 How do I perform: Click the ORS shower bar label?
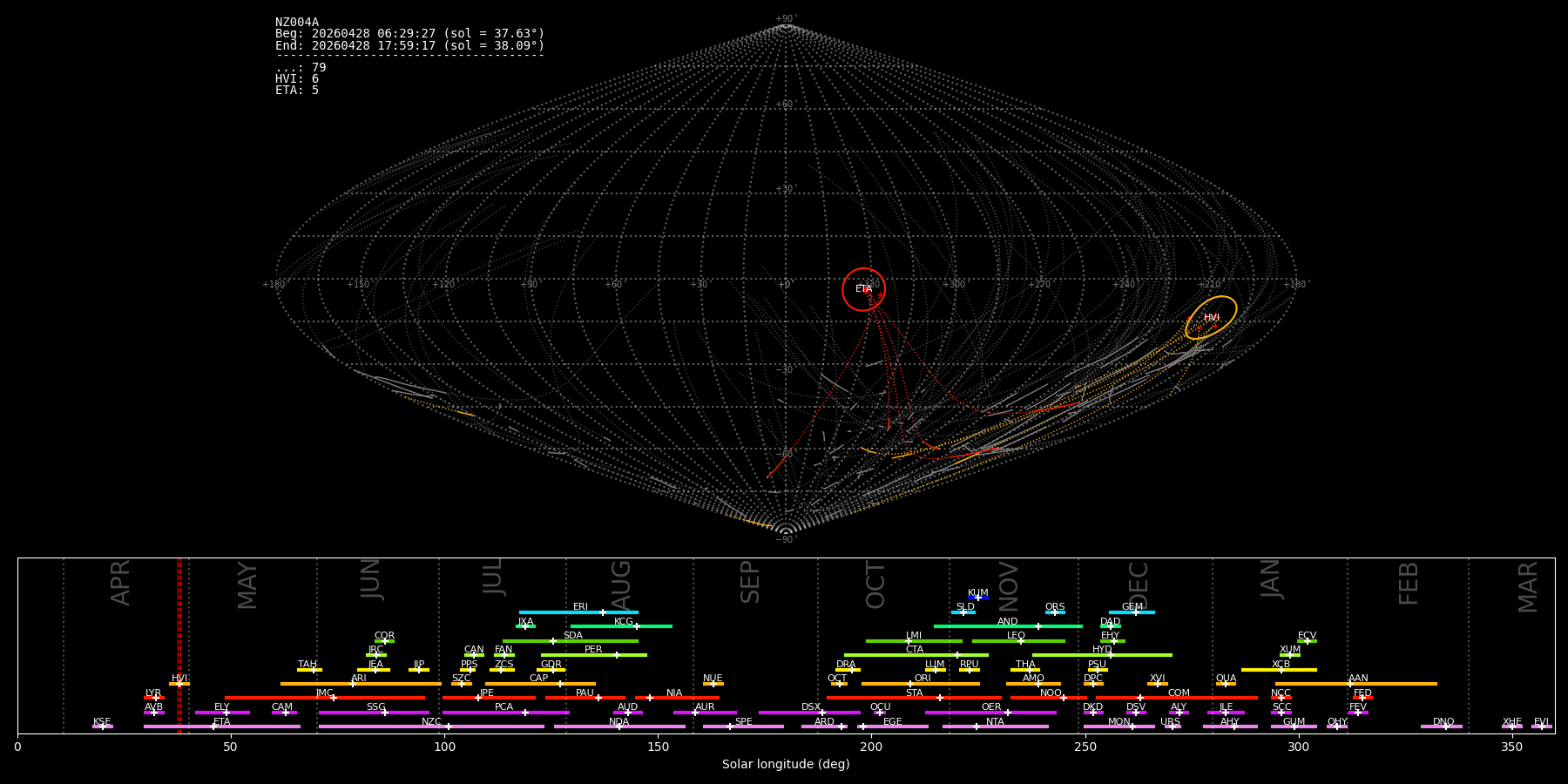[1055, 607]
